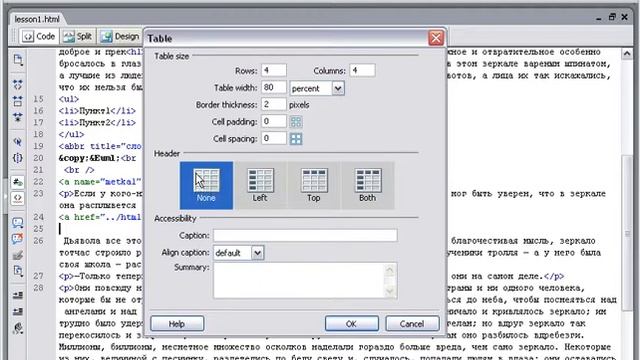Click the code editor scrollbar up arrow
The height and width of the screenshot is (360, 640).
click(627, 53)
